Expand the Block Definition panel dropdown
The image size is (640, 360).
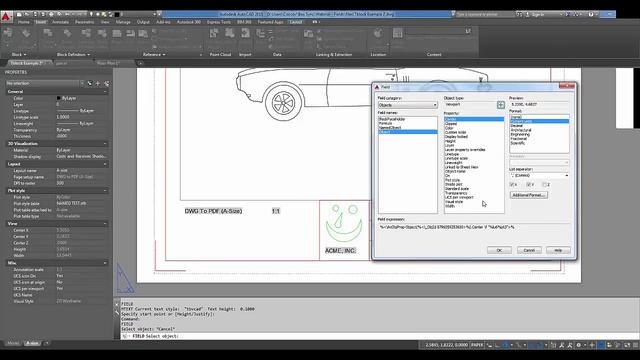[73, 55]
